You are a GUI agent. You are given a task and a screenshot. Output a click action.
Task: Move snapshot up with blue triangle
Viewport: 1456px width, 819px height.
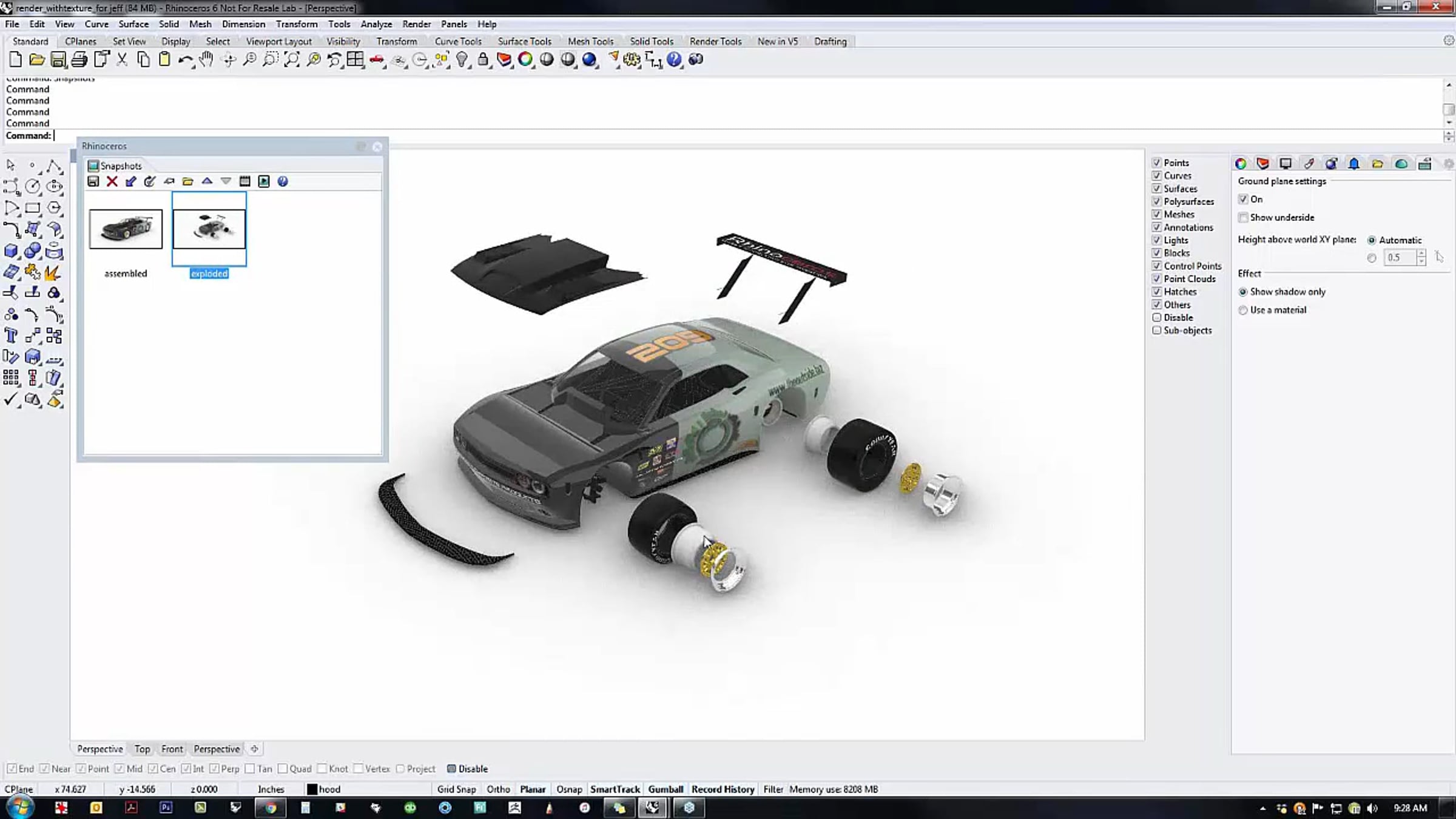point(207,181)
